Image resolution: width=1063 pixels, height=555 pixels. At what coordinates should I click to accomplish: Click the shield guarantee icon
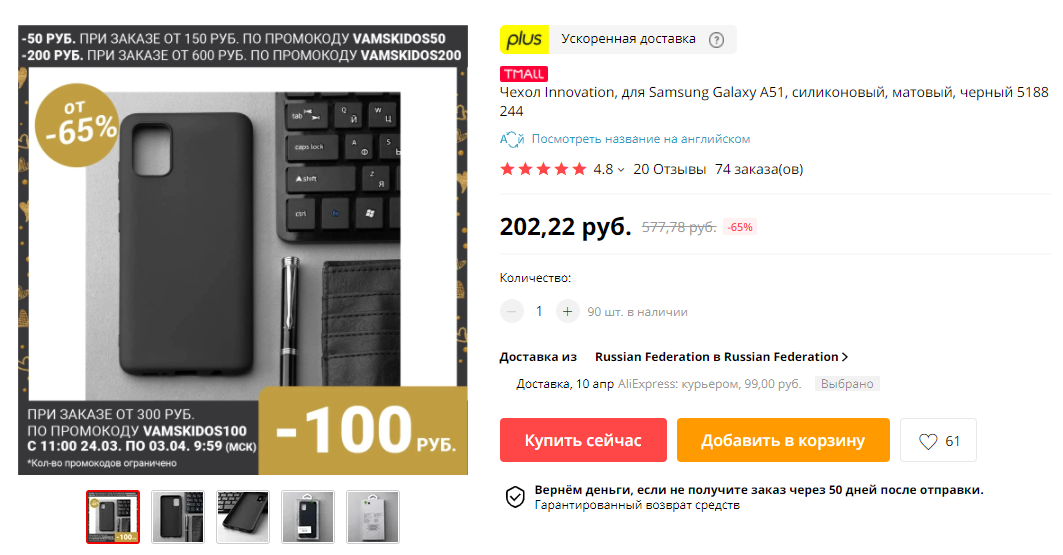click(515, 497)
